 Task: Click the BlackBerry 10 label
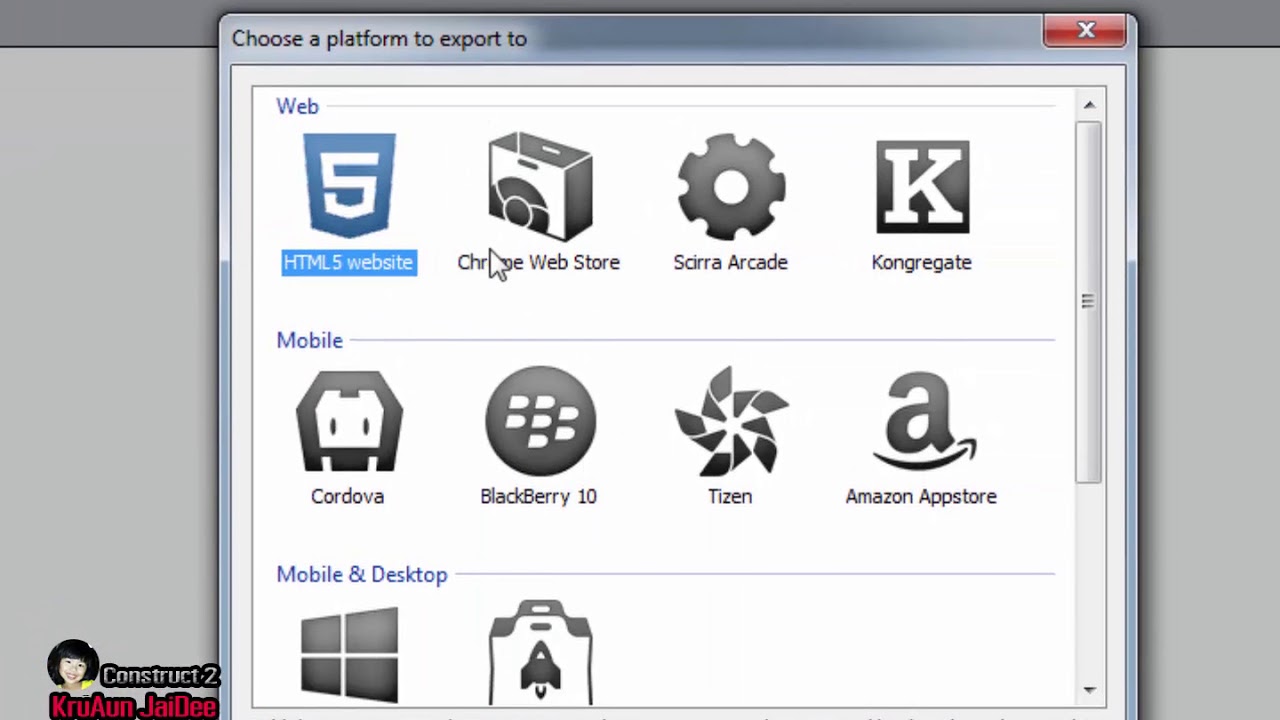(539, 496)
